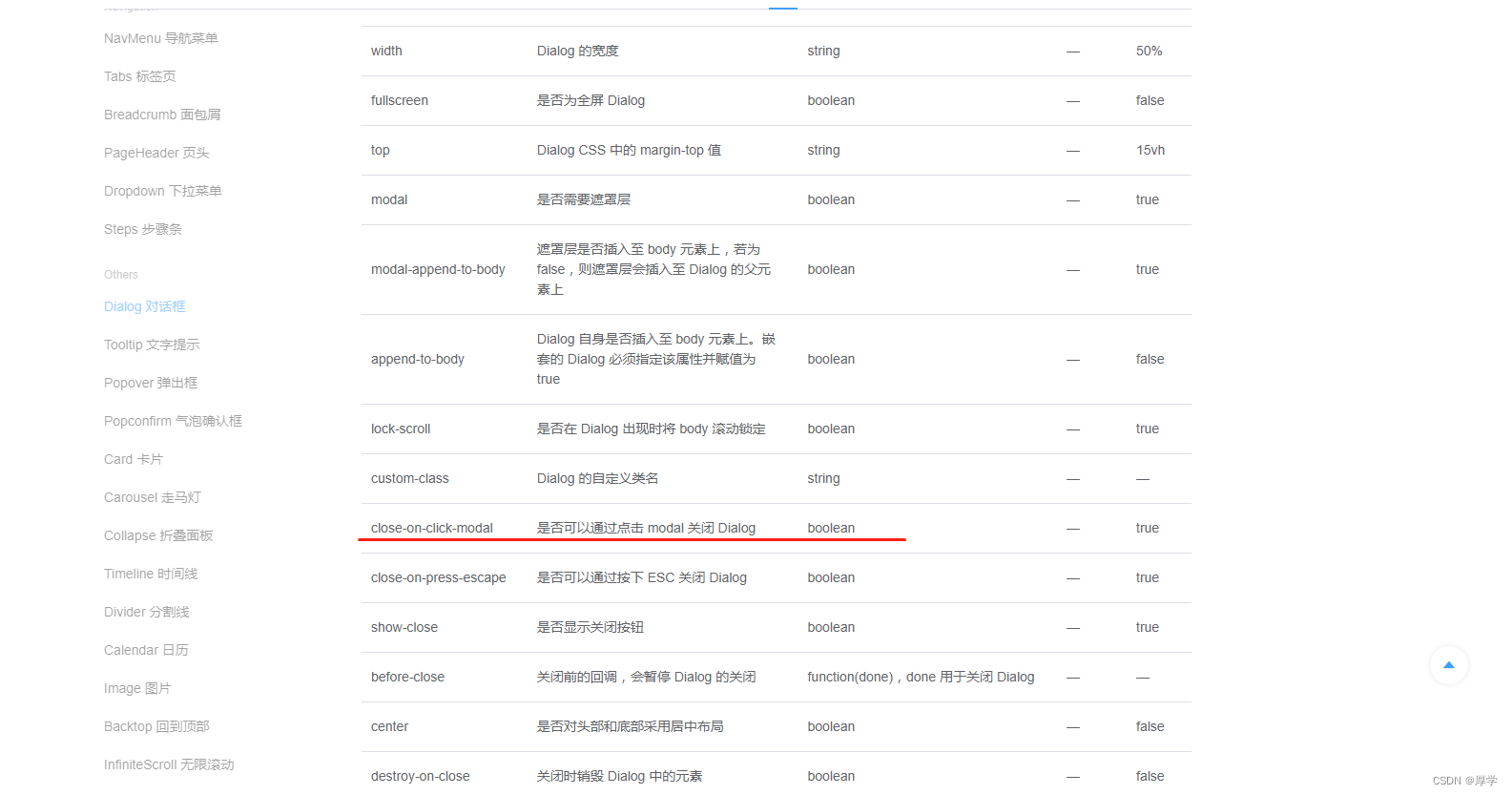Open Carousel 走马灯 in sidebar
1512x795 pixels.
click(x=153, y=497)
